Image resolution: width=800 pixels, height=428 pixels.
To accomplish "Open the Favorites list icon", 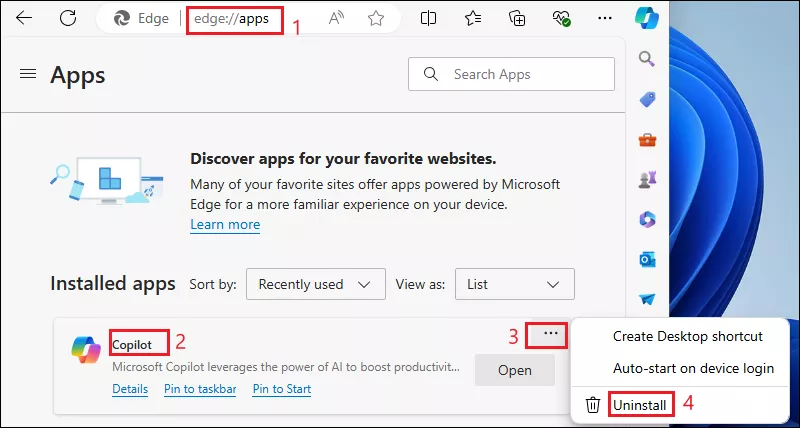I will point(473,18).
